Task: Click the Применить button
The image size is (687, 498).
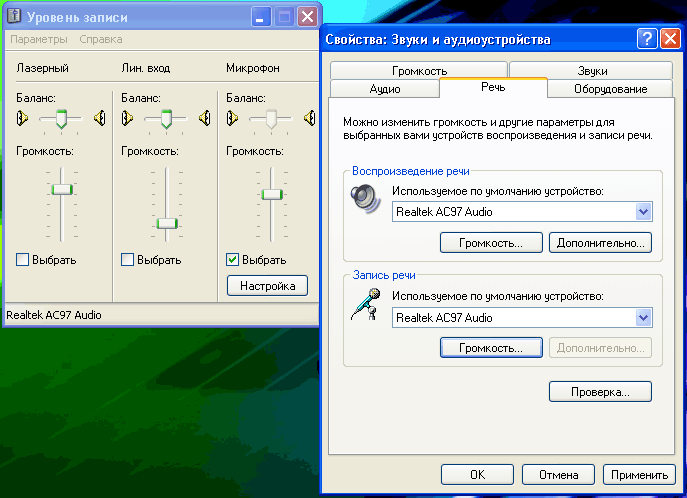Action: 639,475
